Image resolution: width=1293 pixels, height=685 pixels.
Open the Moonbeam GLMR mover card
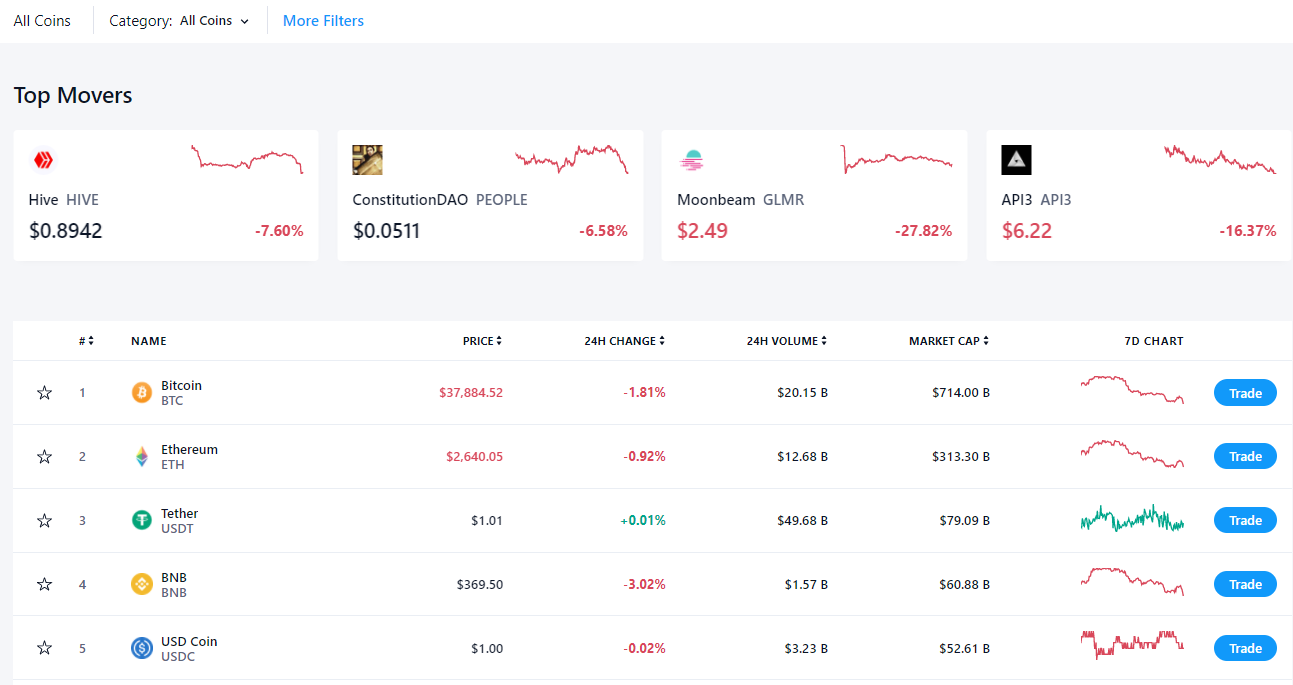click(x=814, y=195)
